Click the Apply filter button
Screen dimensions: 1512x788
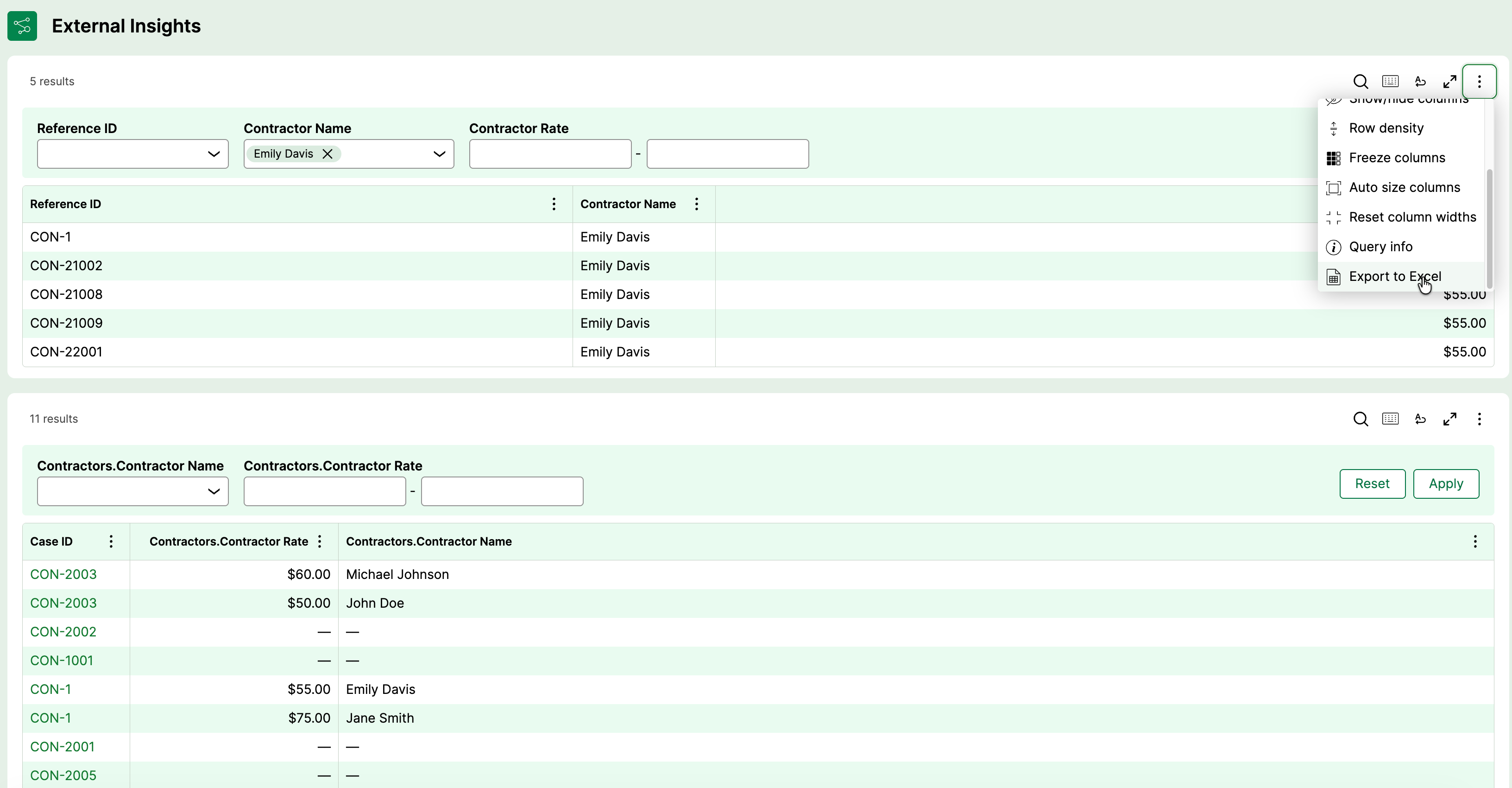point(1445,484)
